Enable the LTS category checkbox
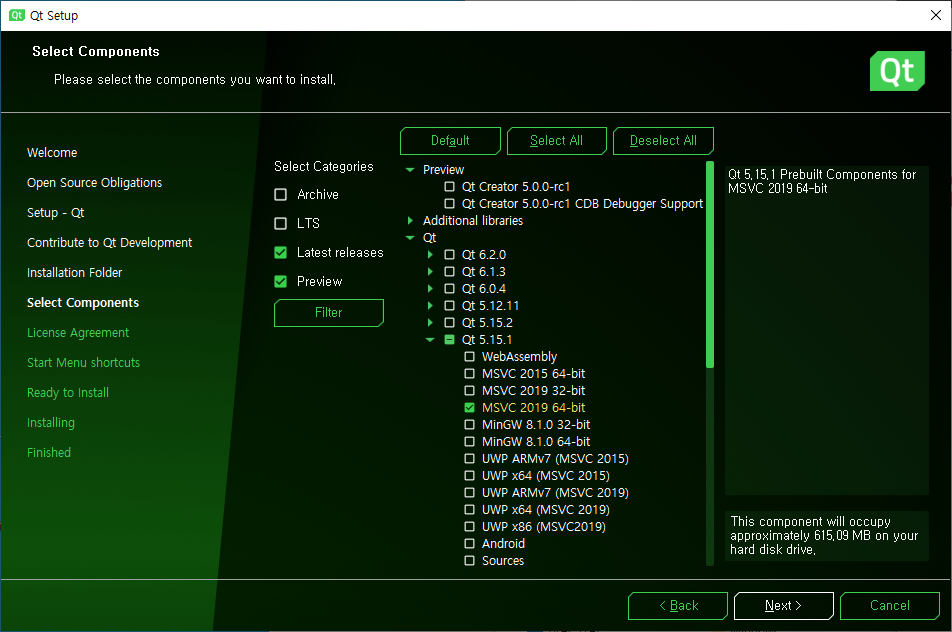 280,223
